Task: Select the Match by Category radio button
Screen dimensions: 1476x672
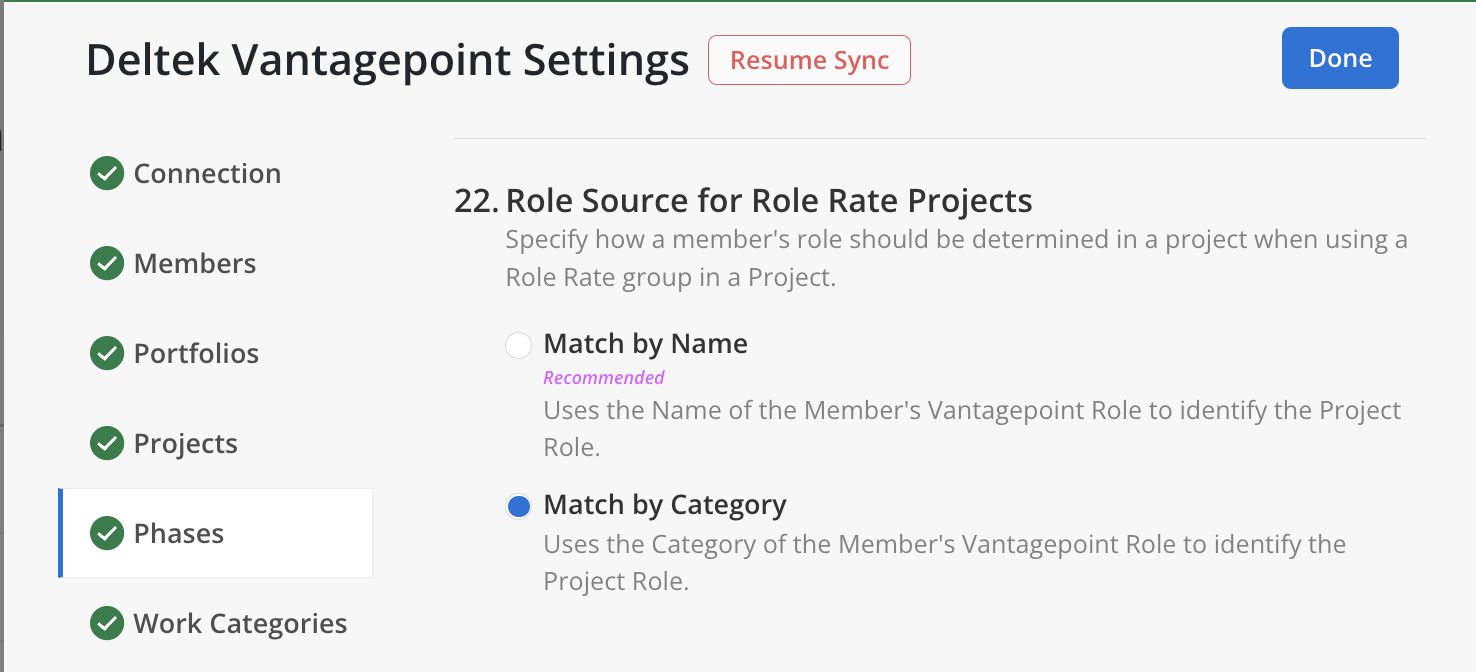Action: [518, 507]
